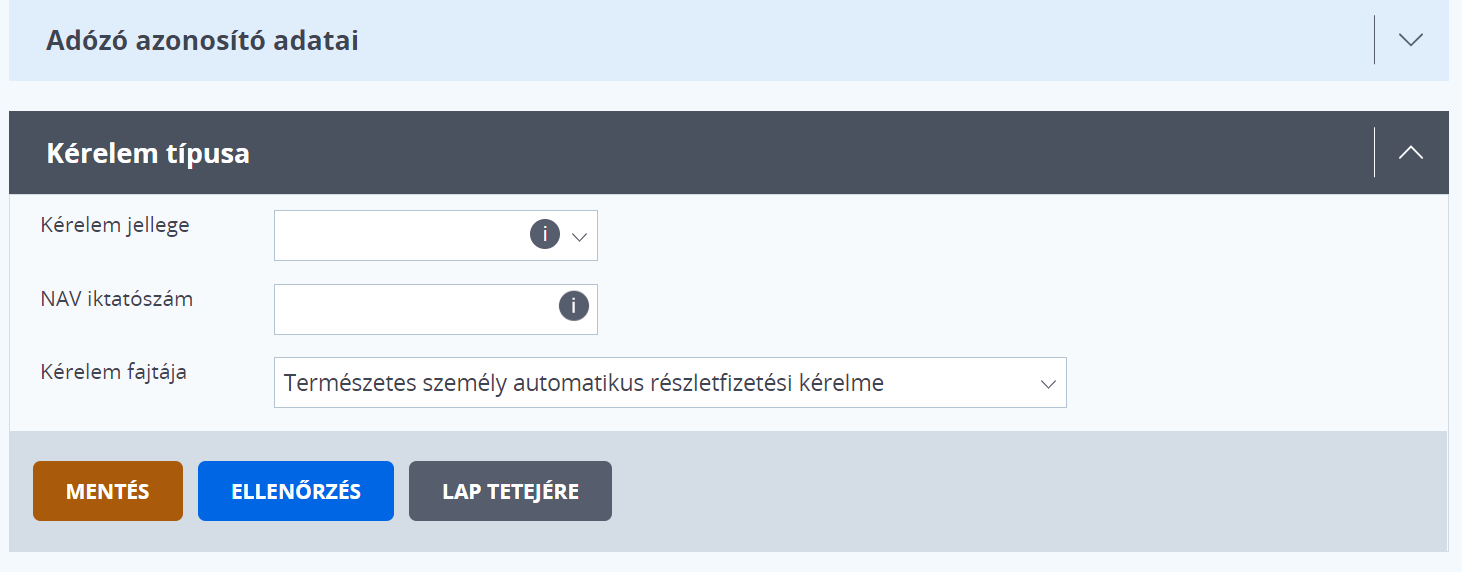Show info icon for NAV iktatószám
Image resolution: width=1462 pixels, height=572 pixels.
coord(573,306)
